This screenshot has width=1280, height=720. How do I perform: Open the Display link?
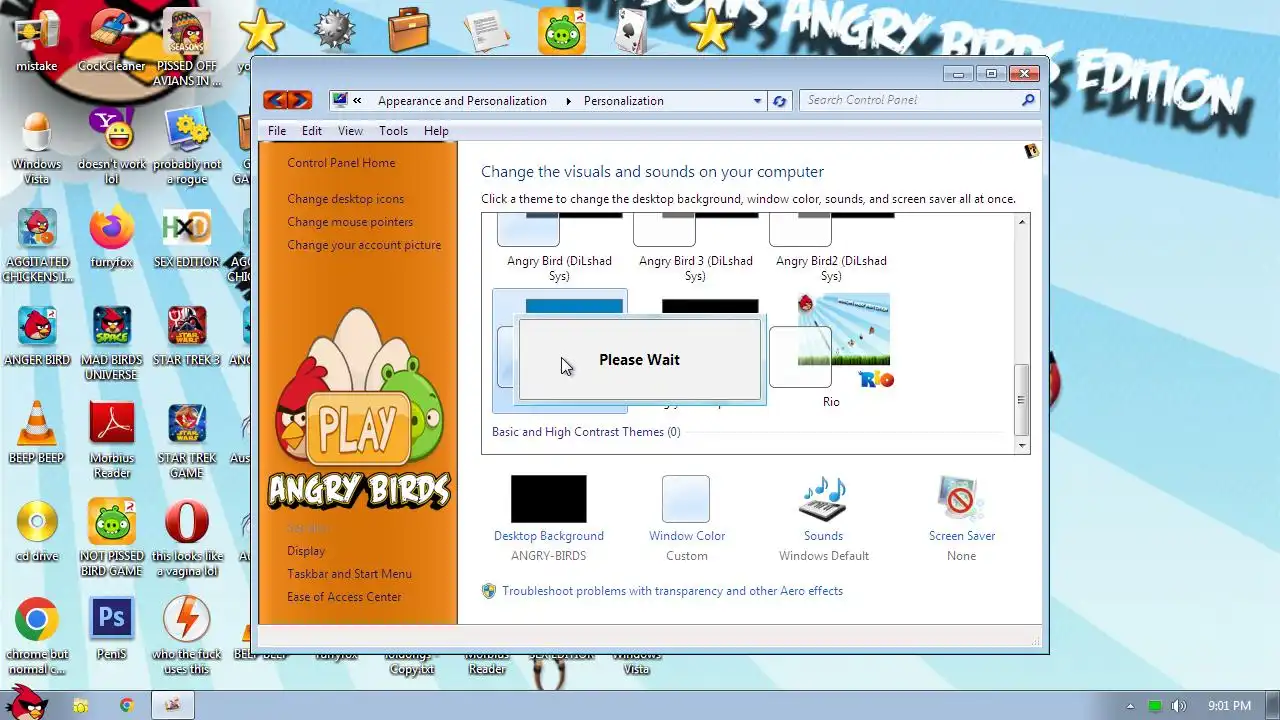pos(306,551)
